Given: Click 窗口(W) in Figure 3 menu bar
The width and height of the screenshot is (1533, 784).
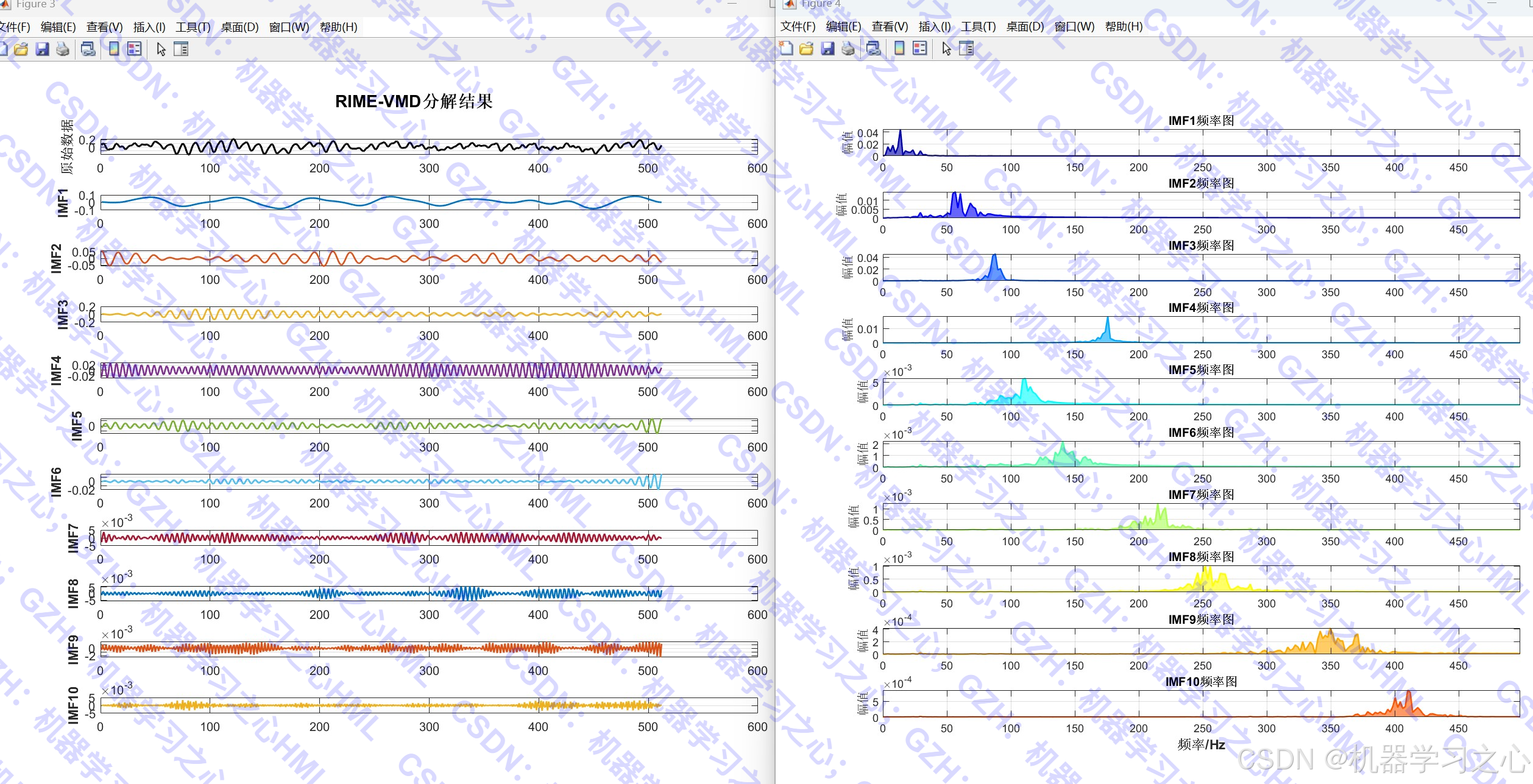Looking at the screenshot, I should tap(289, 27).
